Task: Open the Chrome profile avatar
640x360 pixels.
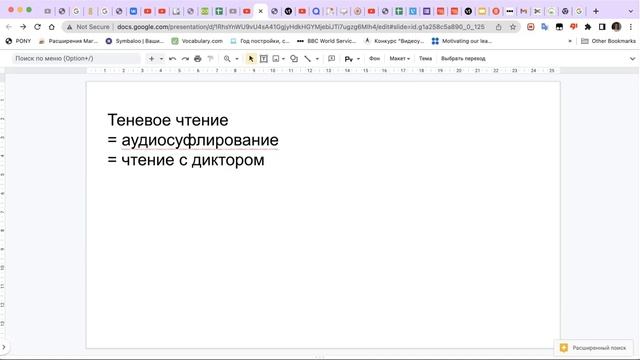Action: (x=616, y=27)
